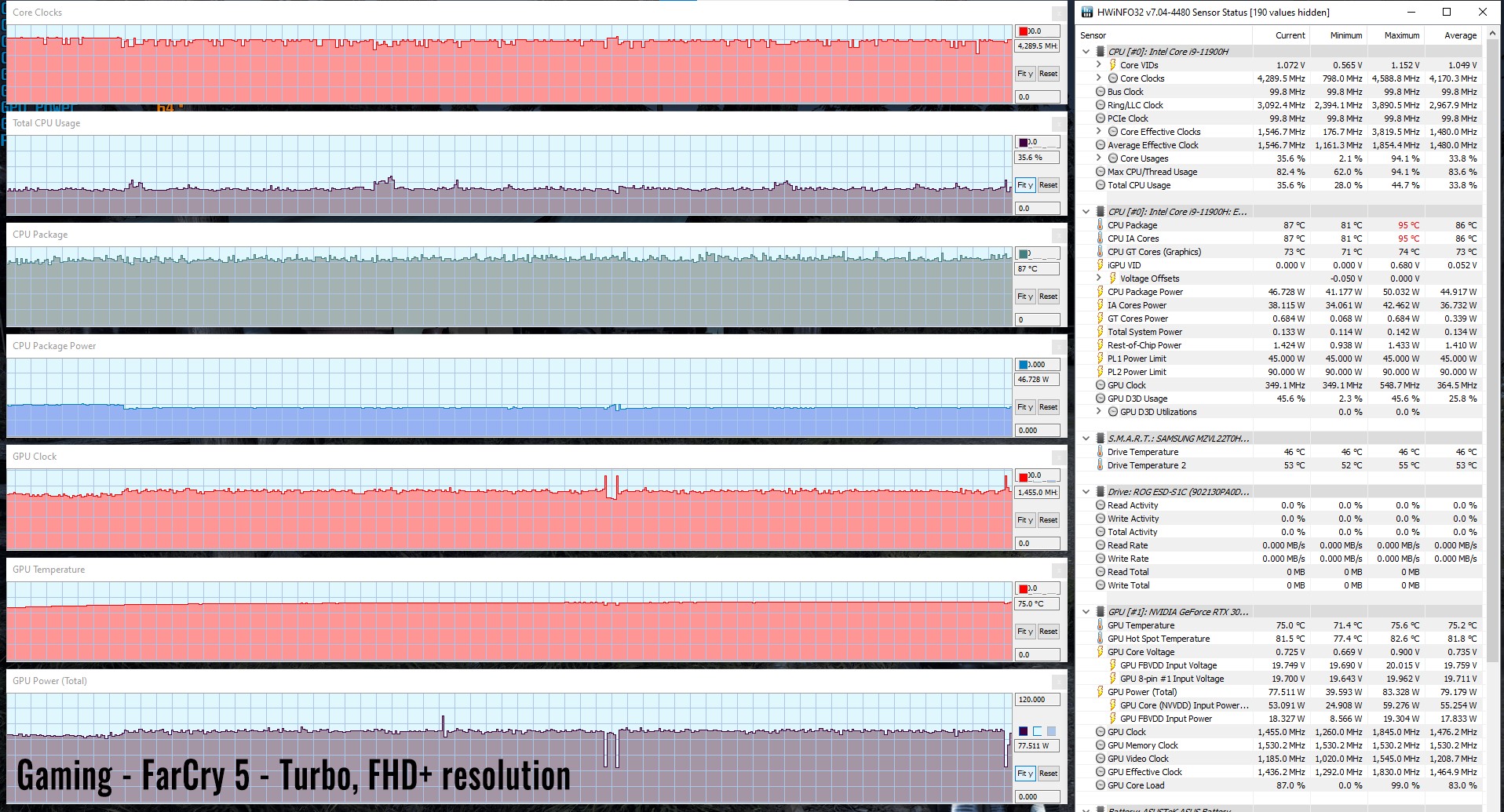The height and width of the screenshot is (812, 1504).
Task: Close the Core Clocks graph window
Action: tap(1058, 13)
